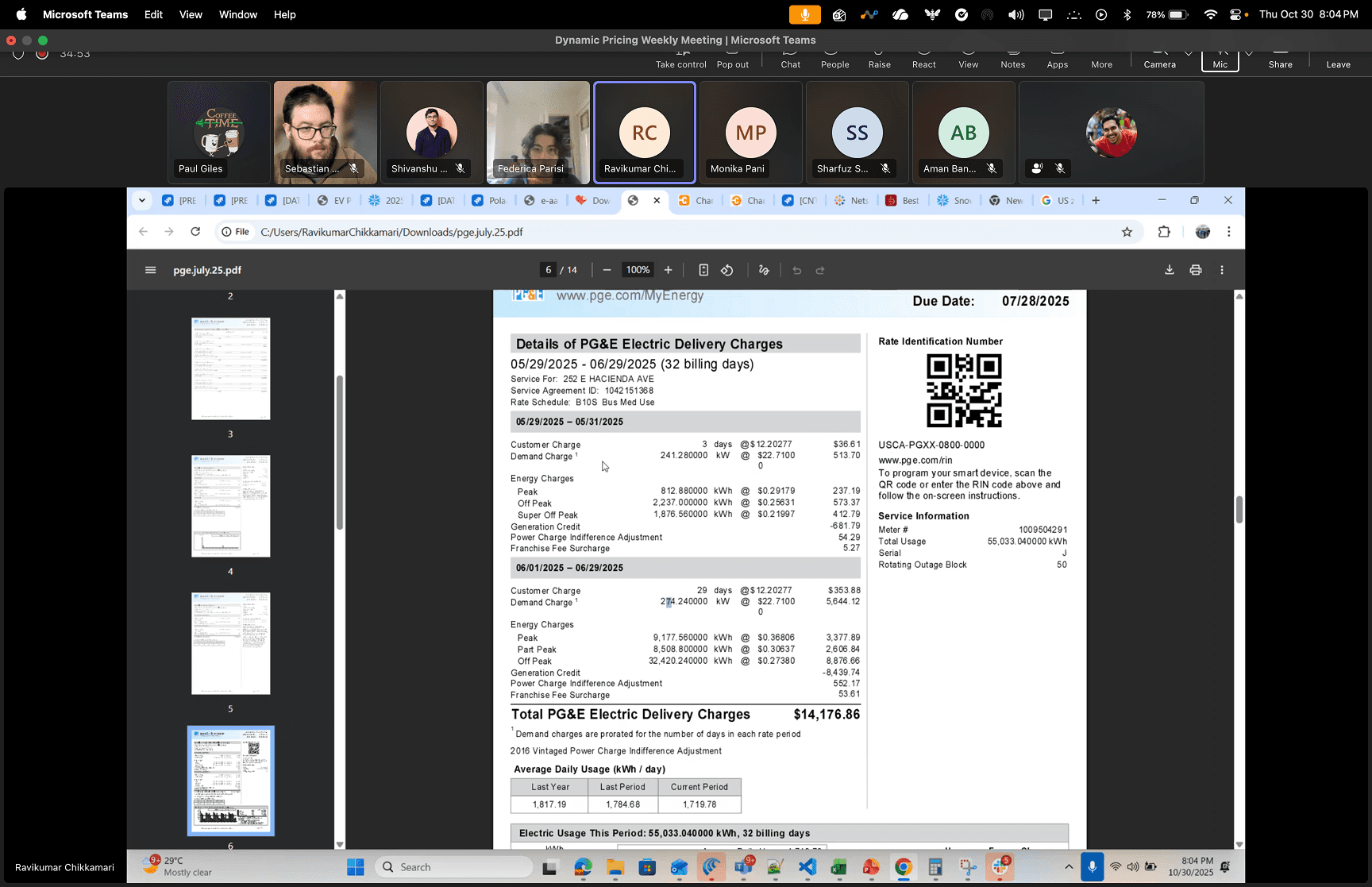Expand the Windows taskbar hidden icons chevron
This screenshot has height=887, width=1372.
click(1069, 866)
